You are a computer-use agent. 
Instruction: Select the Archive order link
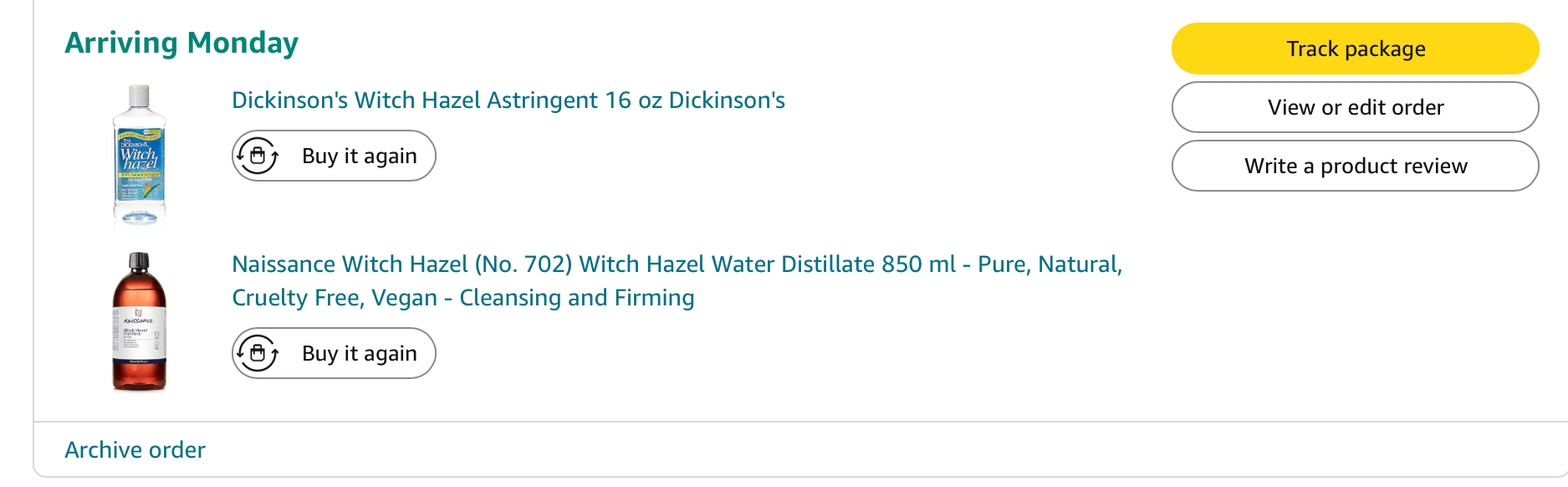pyautogui.click(x=135, y=450)
